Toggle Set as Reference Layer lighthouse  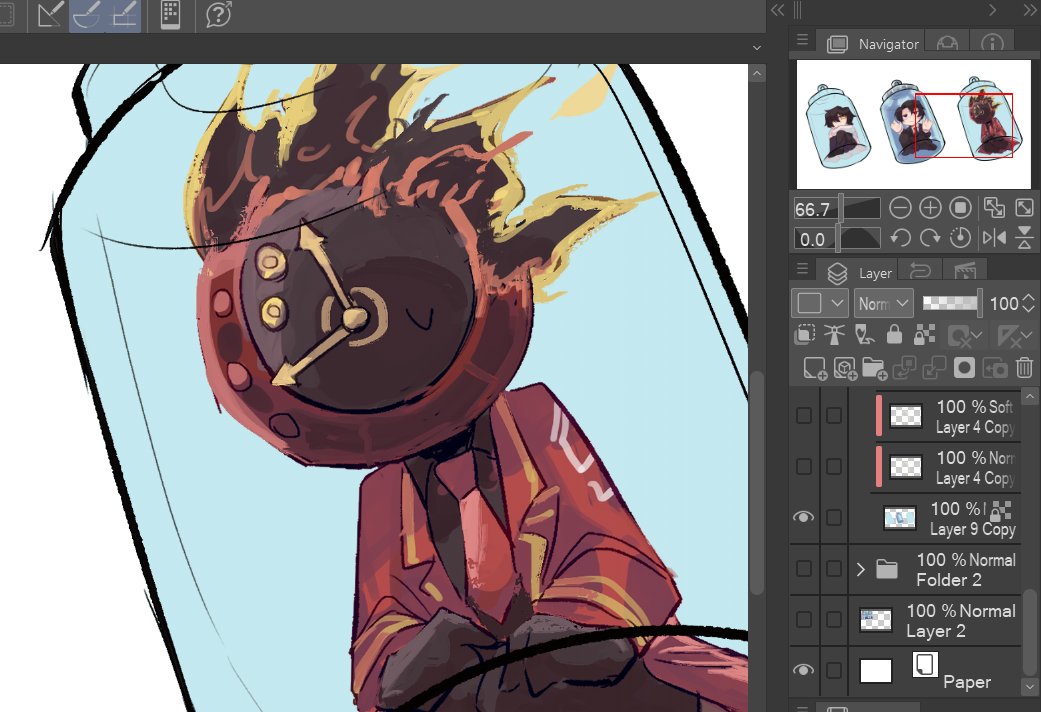[x=834, y=334]
